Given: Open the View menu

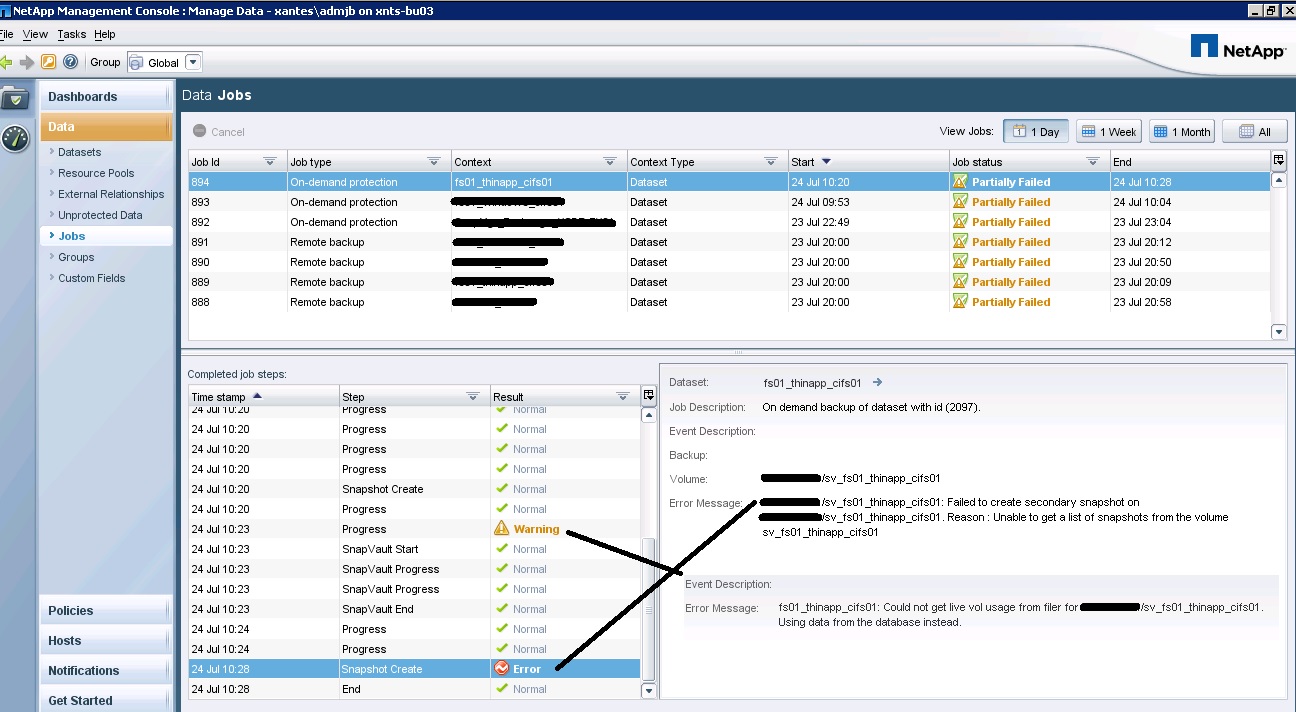Looking at the screenshot, I should (35, 34).
